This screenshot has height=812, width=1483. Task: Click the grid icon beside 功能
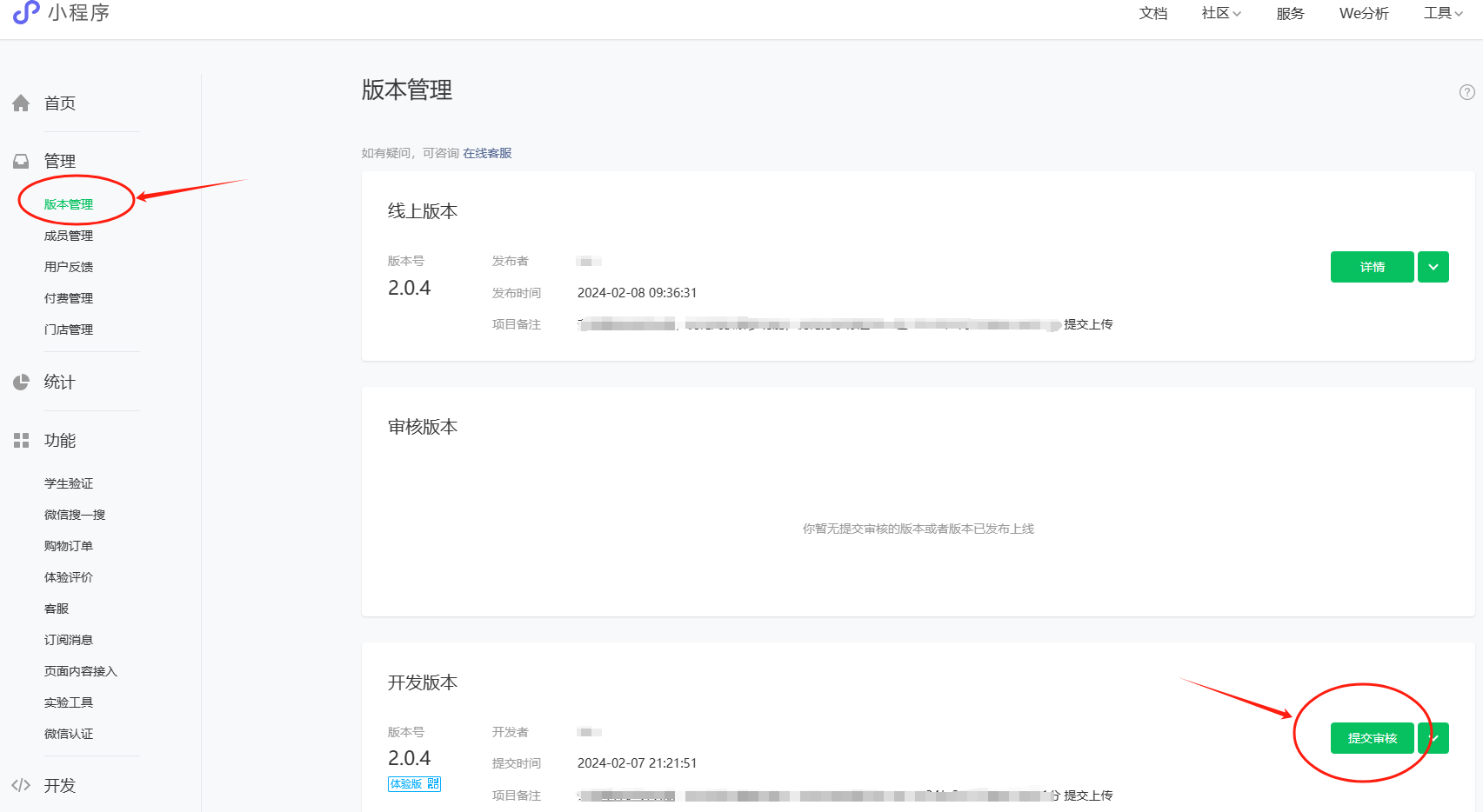pyautogui.click(x=22, y=441)
